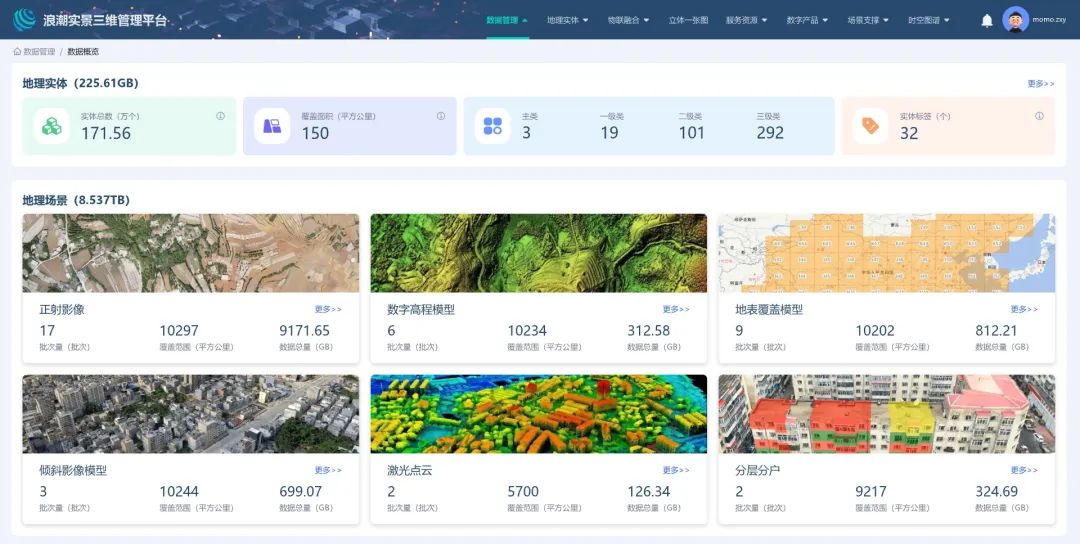The image size is (1080, 544).
Task: Click the 三级类 value 292
Action: tap(770, 133)
